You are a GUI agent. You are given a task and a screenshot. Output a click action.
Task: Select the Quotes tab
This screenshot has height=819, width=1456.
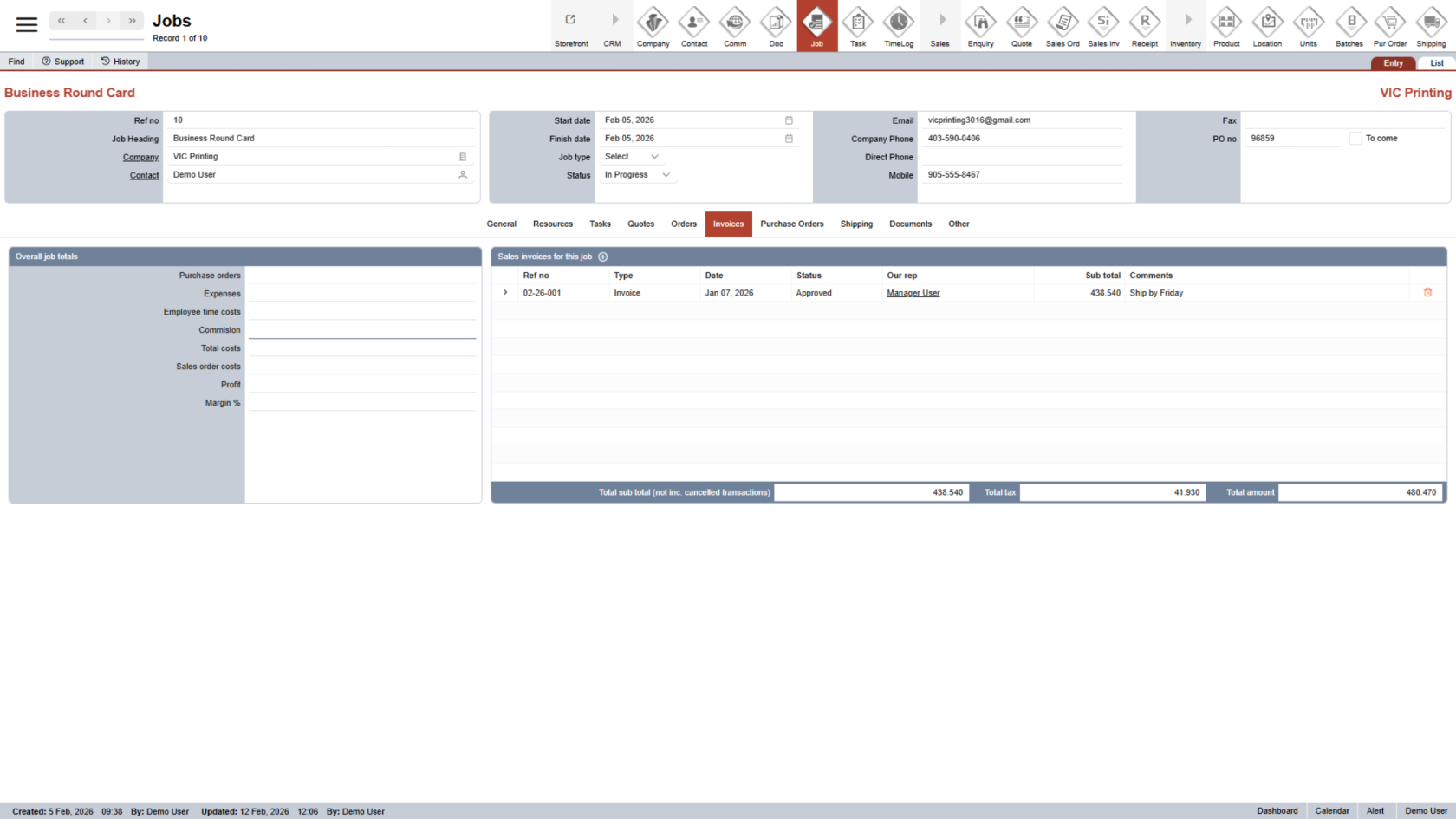640,224
